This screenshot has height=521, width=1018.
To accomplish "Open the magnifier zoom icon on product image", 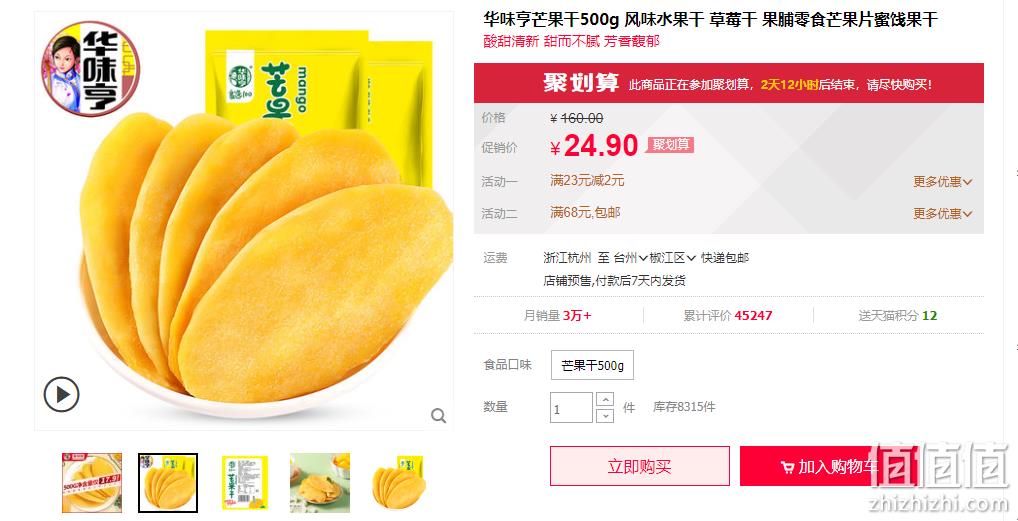I will pyautogui.click(x=439, y=416).
